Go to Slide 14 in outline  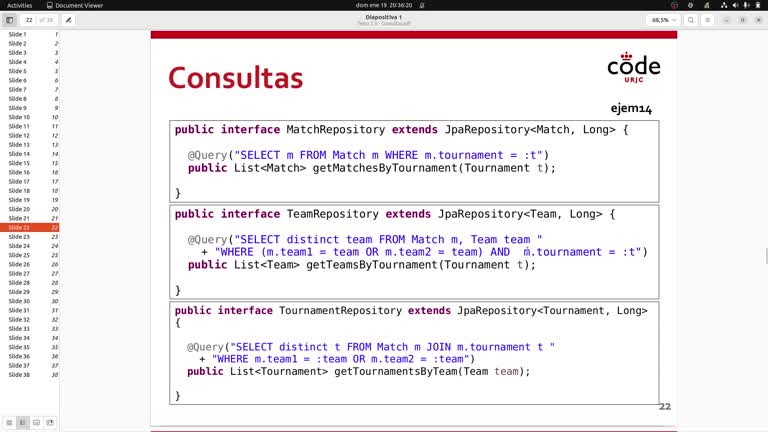(x=30, y=154)
